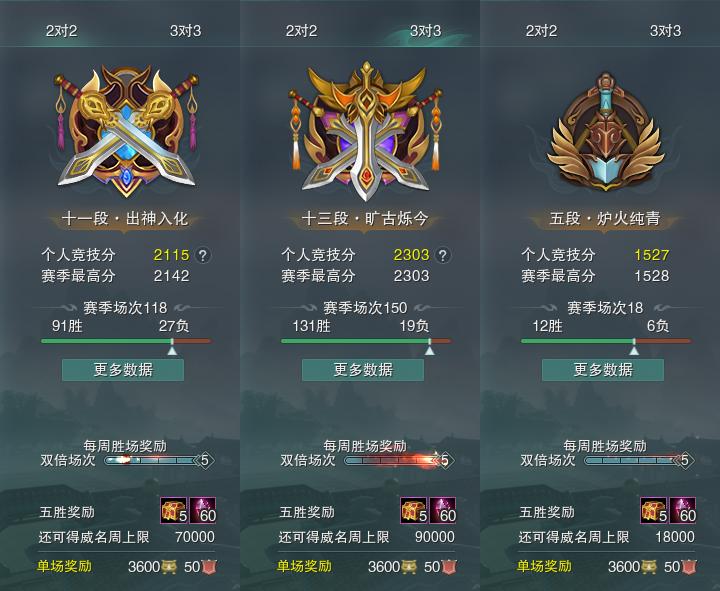Image resolution: width=720 pixels, height=591 pixels.
Task: Open 更多数据 for the 2115 score panel
Action: point(123,370)
